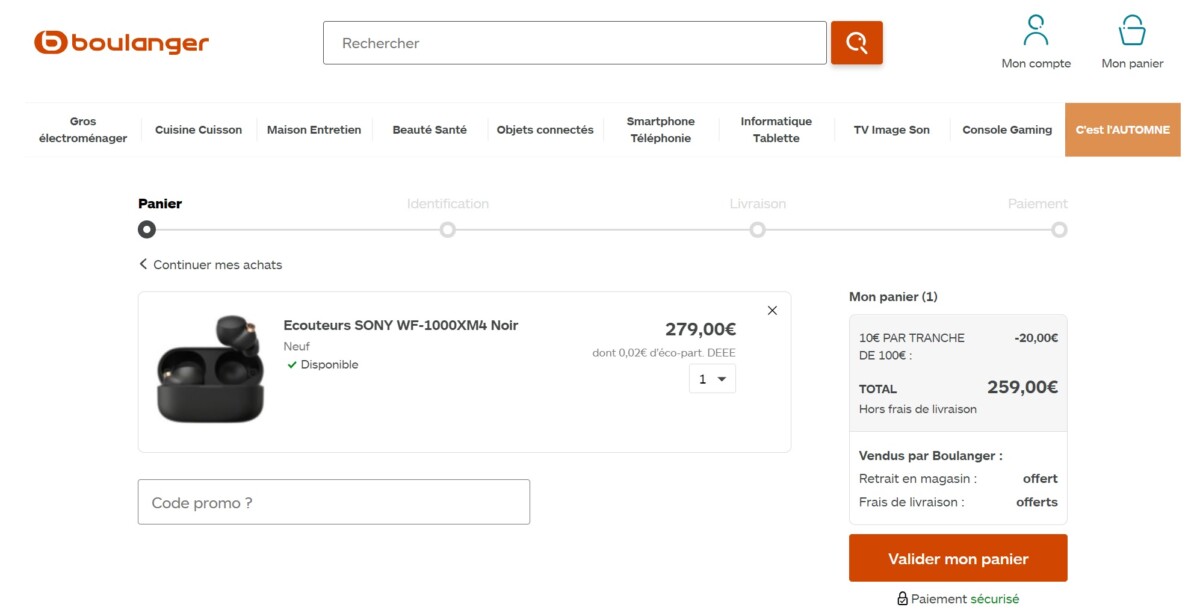Open Cuisine Cuisson menu

198,130
